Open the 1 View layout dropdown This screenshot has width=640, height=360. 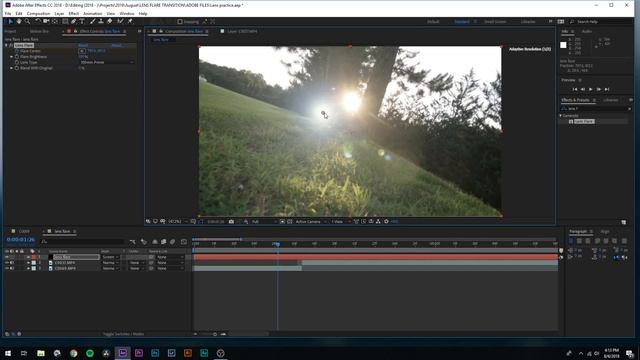tap(340, 222)
